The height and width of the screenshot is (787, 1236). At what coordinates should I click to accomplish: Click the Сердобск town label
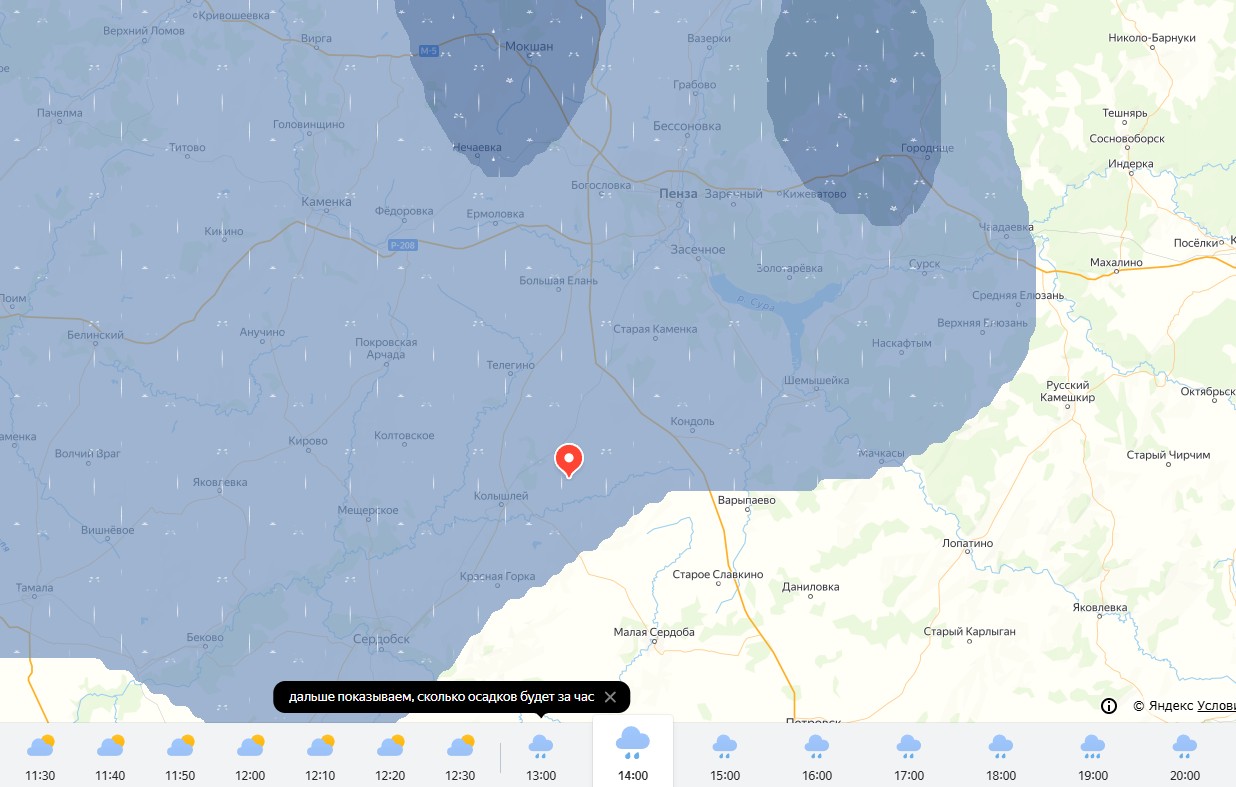381,639
